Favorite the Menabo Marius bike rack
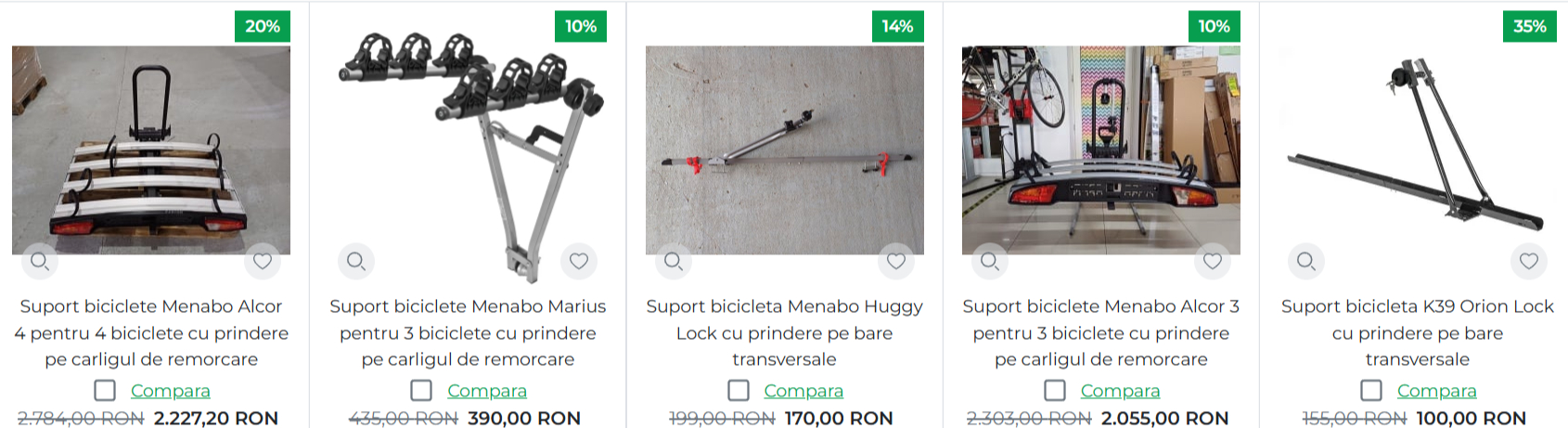The width and height of the screenshot is (1568, 428). (579, 262)
